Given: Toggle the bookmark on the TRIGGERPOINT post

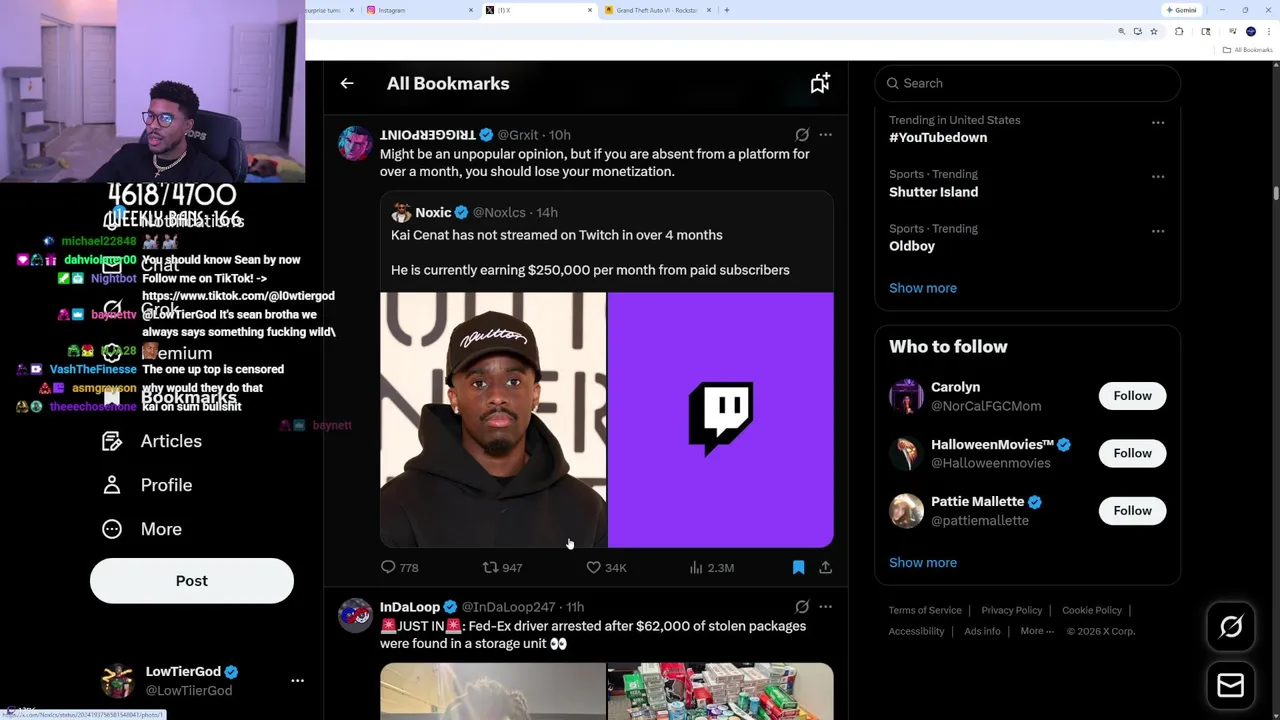Looking at the screenshot, I should 798,567.
